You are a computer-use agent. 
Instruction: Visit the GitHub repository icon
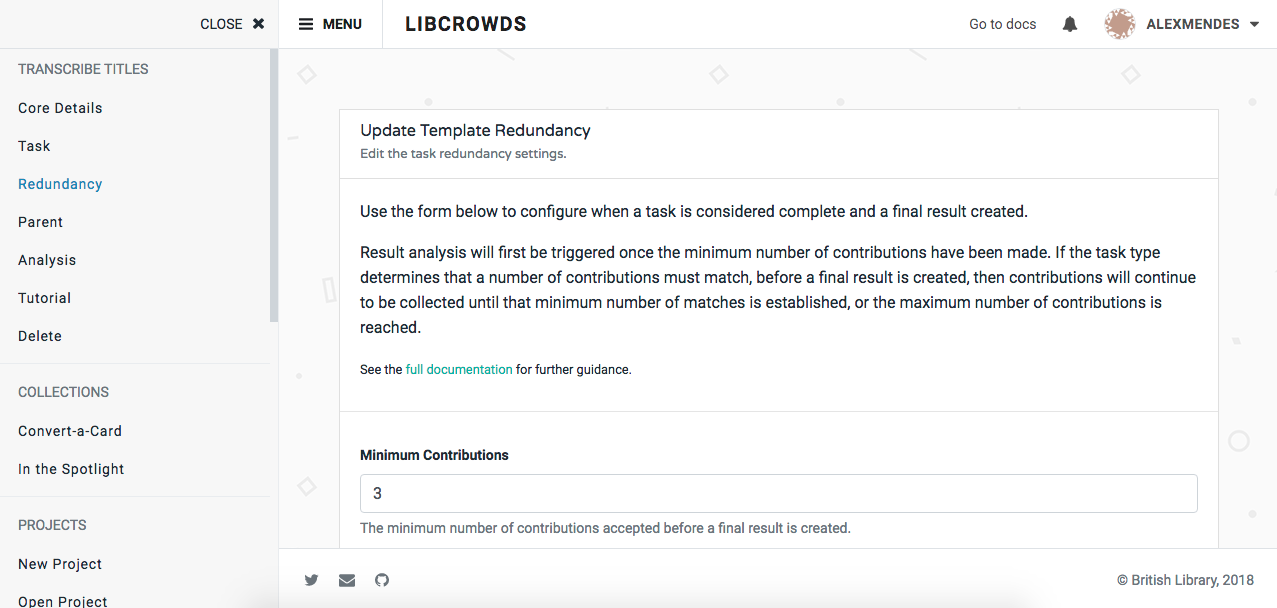pos(381,580)
